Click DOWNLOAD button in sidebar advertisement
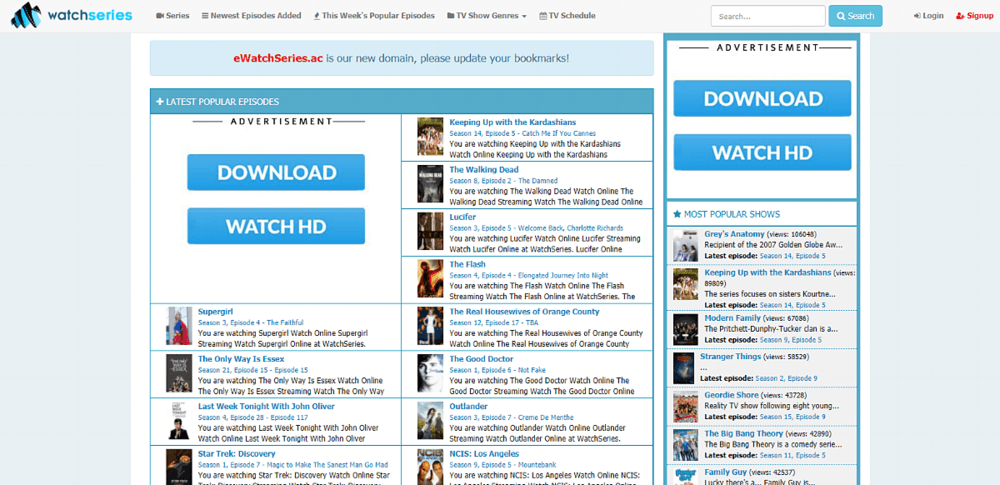This screenshot has width=1000, height=485. coord(762,98)
